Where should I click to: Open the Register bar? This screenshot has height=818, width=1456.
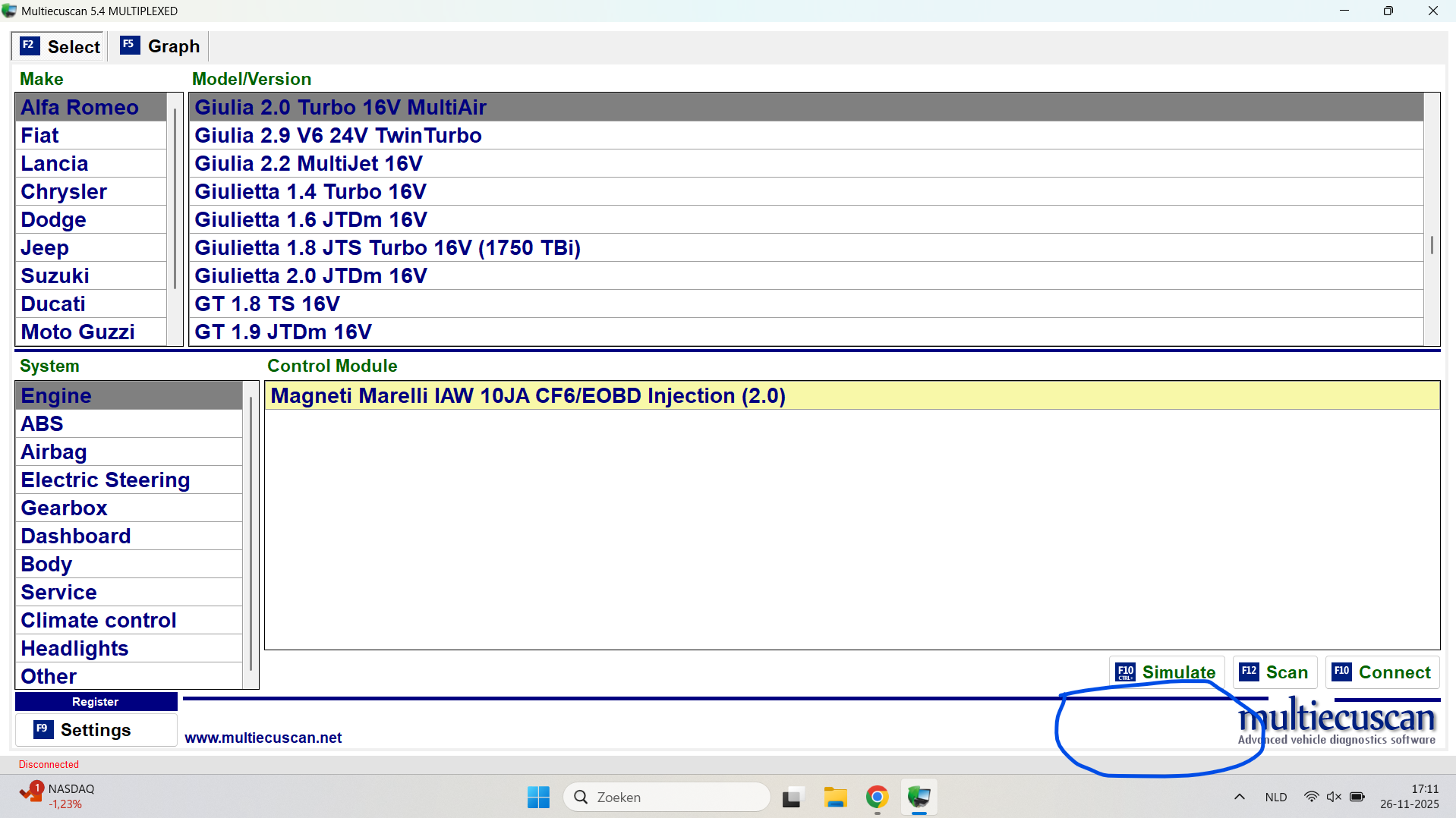(96, 702)
